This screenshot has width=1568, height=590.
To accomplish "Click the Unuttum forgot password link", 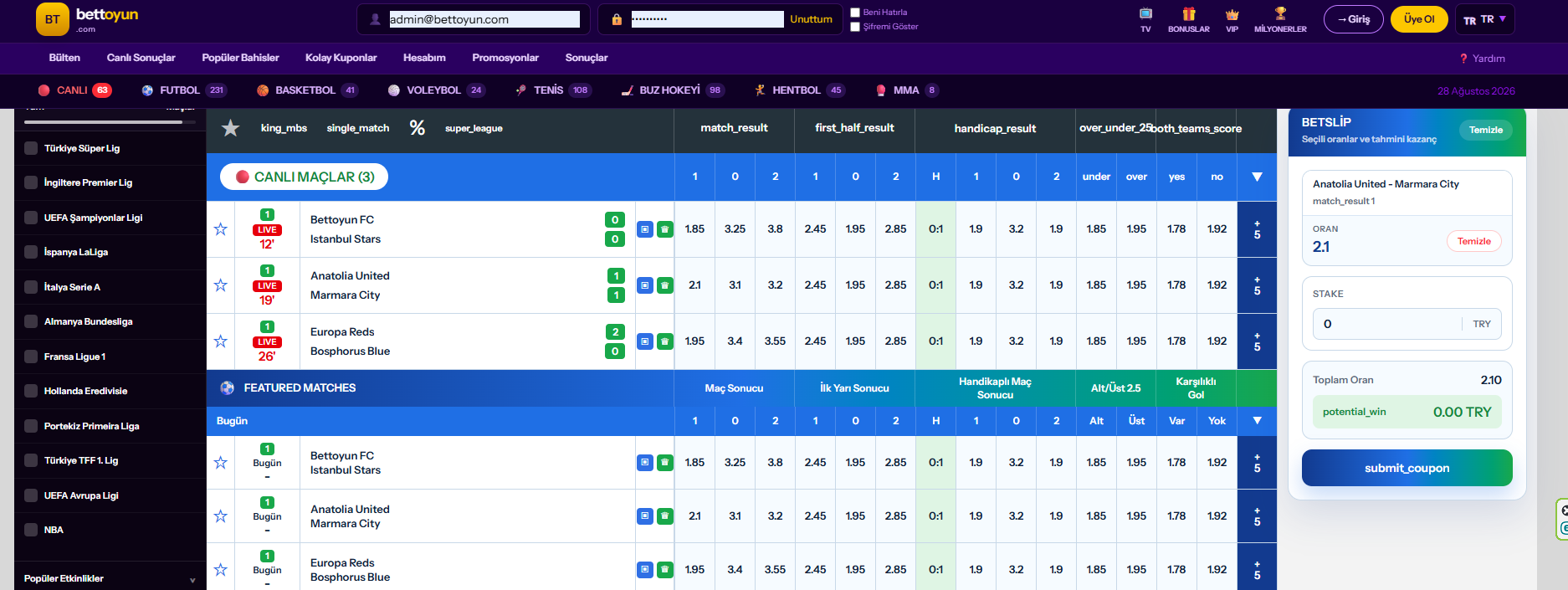I will (x=811, y=19).
